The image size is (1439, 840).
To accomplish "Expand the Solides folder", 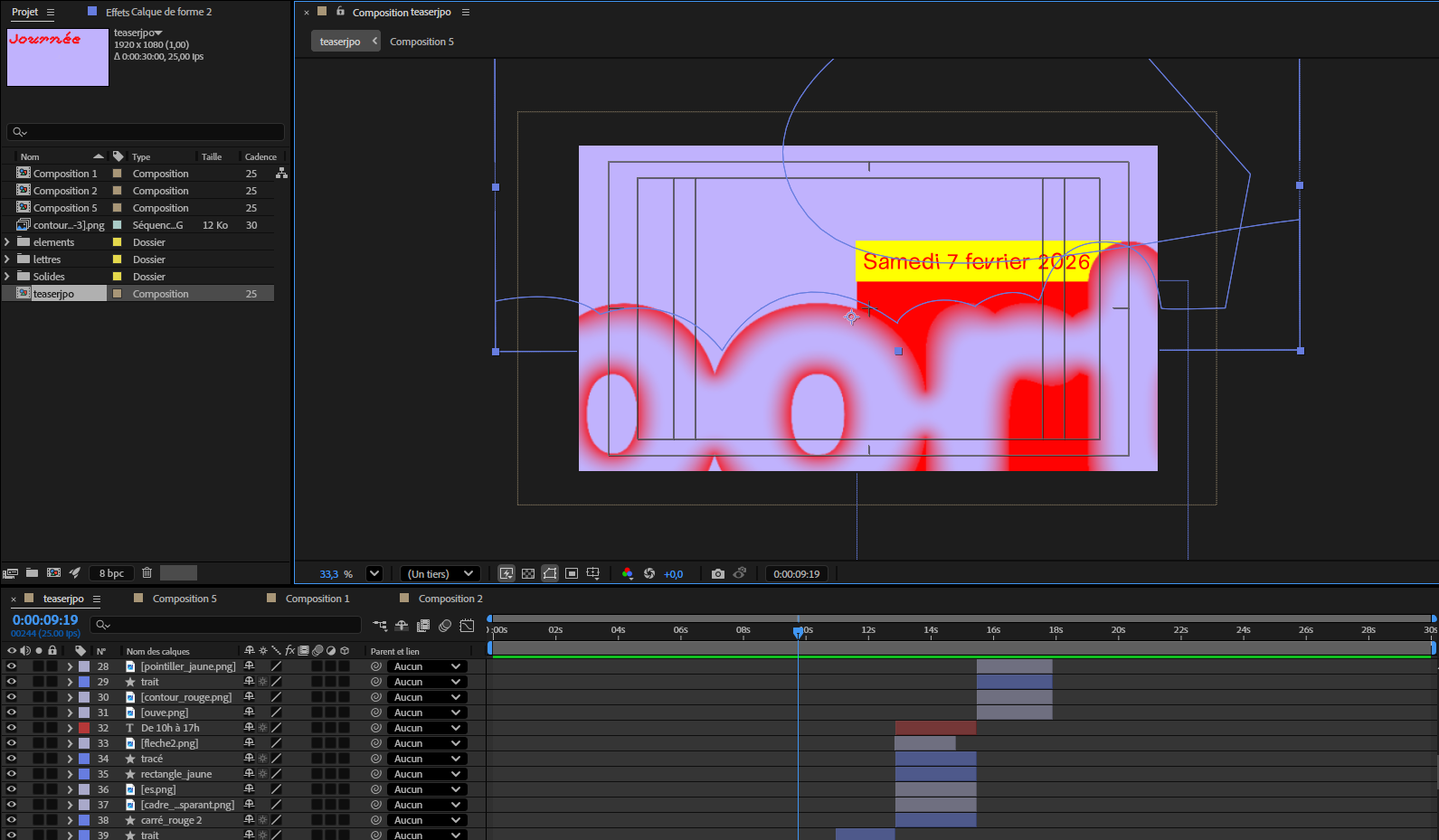I will point(8,277).
